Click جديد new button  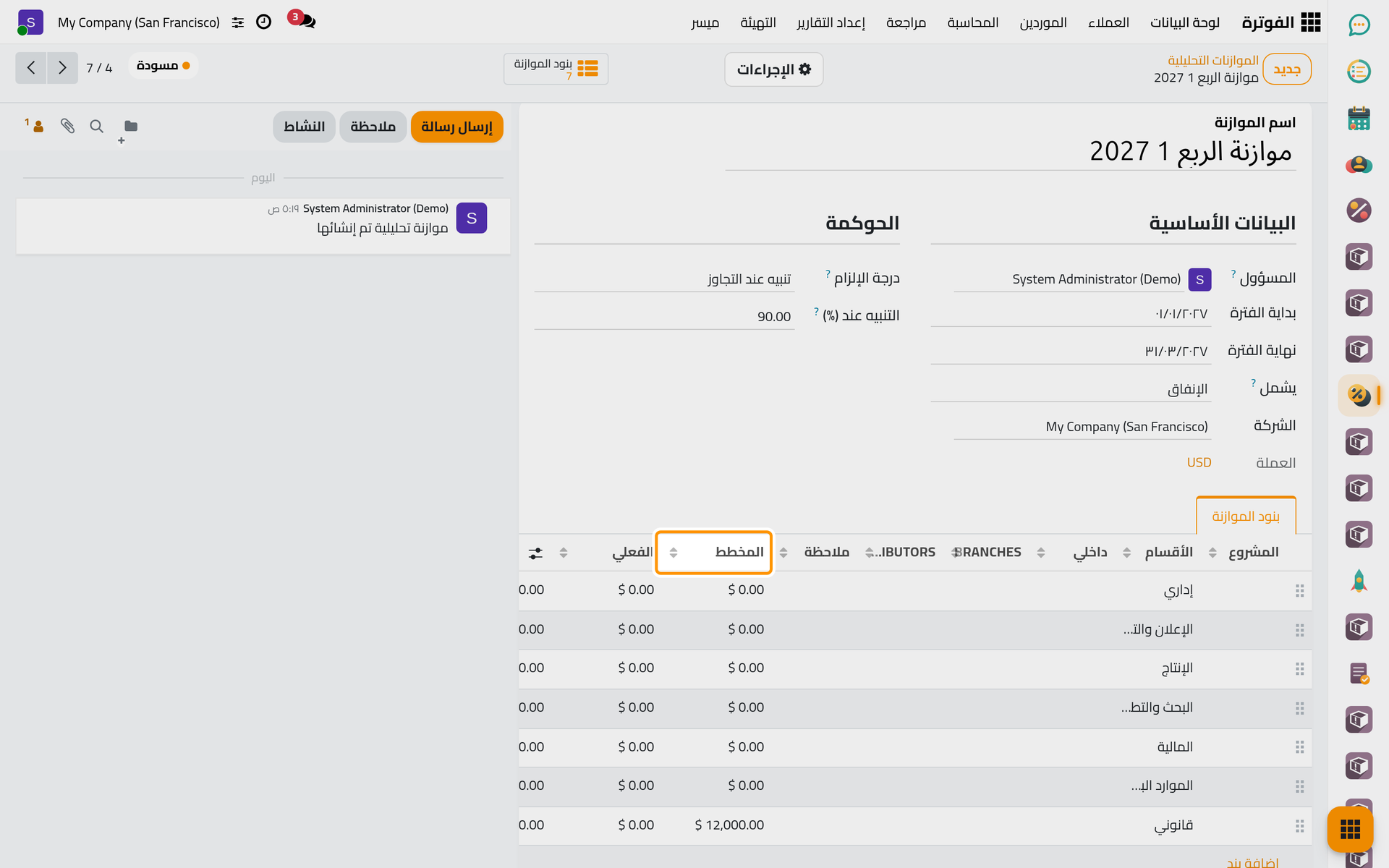[1286, 69]
